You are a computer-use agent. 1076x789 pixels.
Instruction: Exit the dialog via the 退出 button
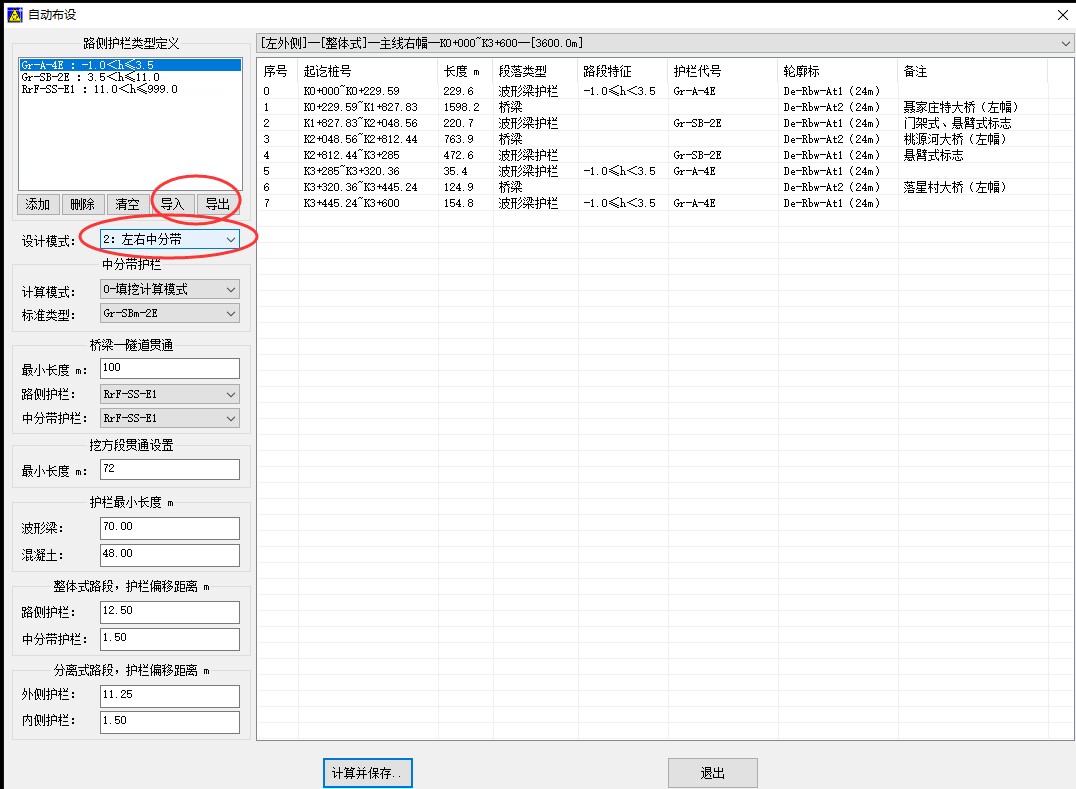coord(711,772)
